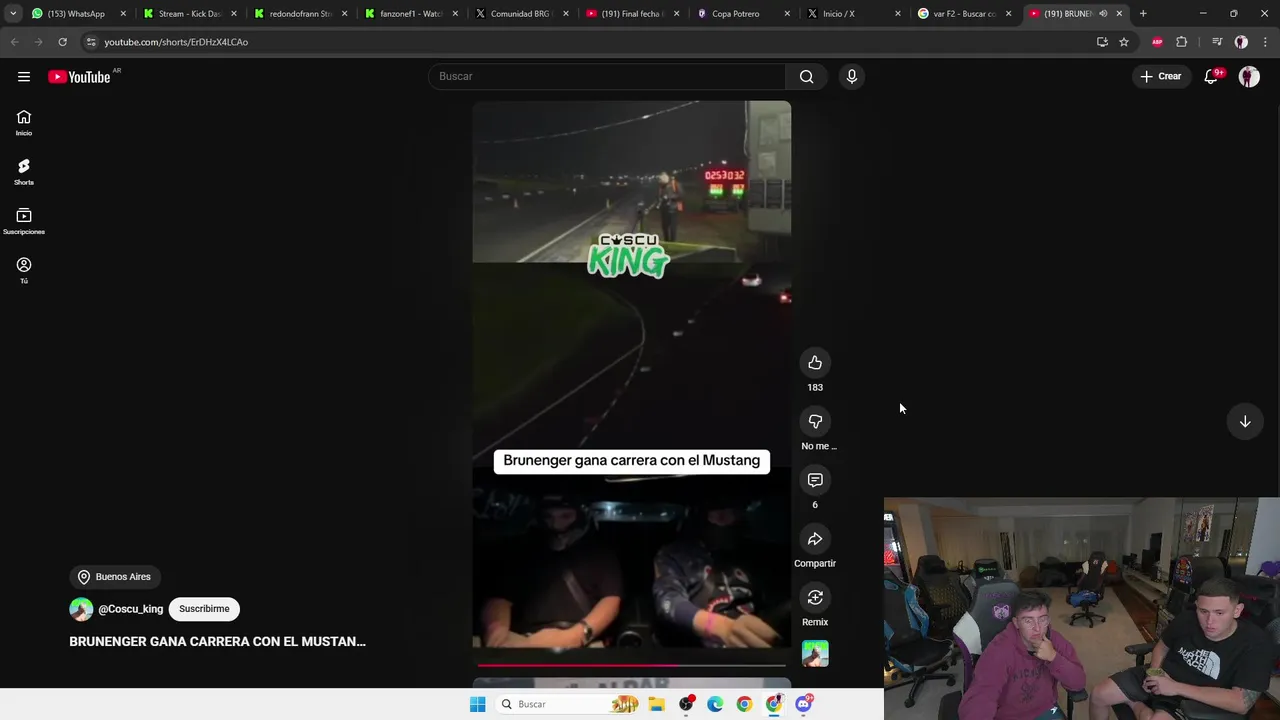The height and width of the screenshot is (720, 1280).
Task: Switch to the redondofrann tab
Action: pyautogui.click(x=299, y=14)
